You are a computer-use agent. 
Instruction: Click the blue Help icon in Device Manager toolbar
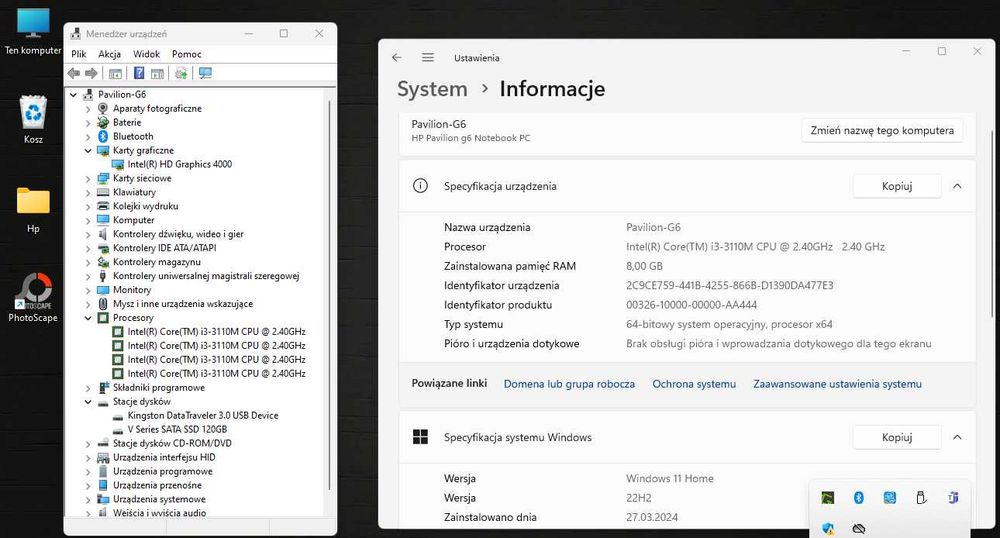(x=138, y=73)
